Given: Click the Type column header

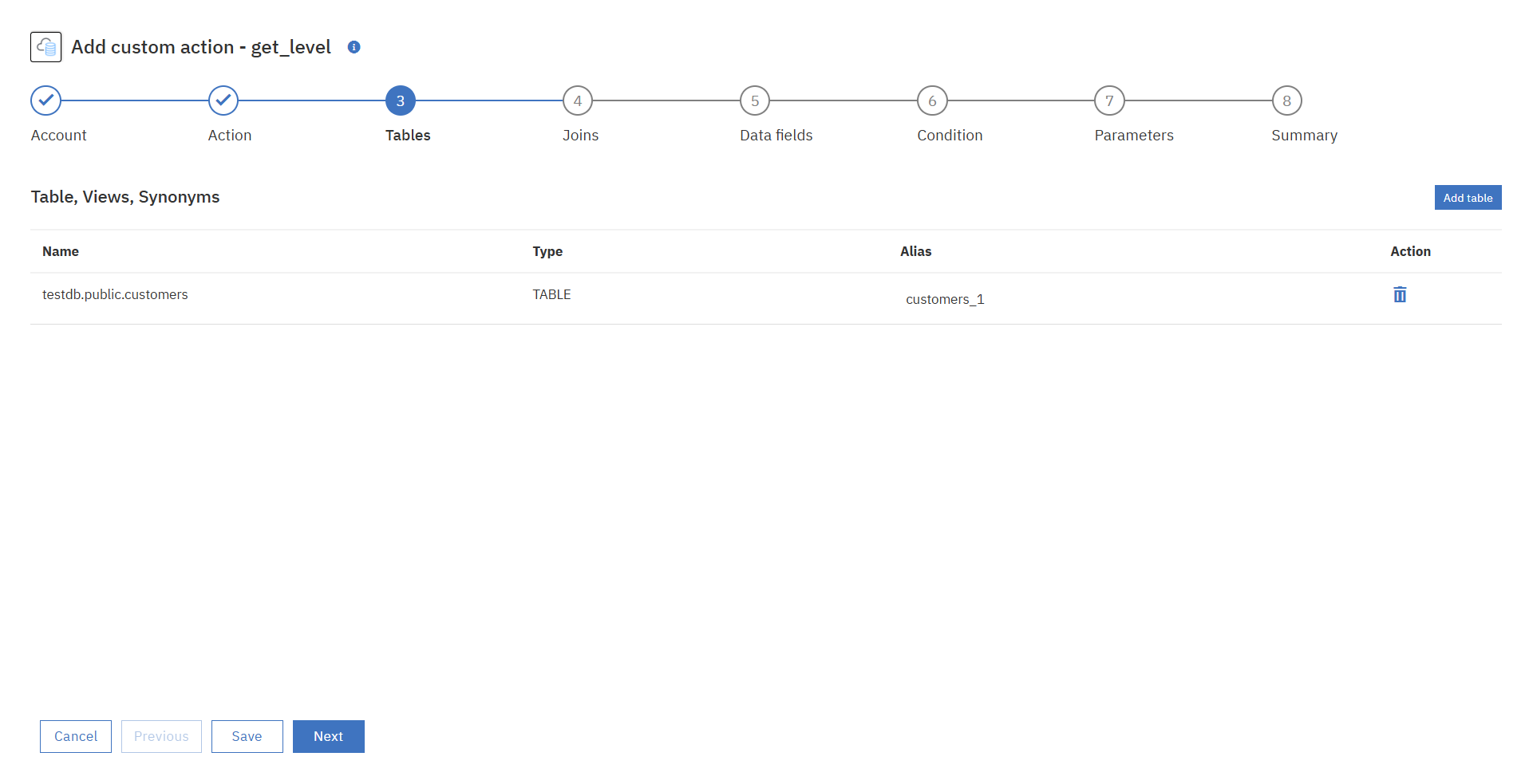Looking at the screenshot, I should point(547,251).
